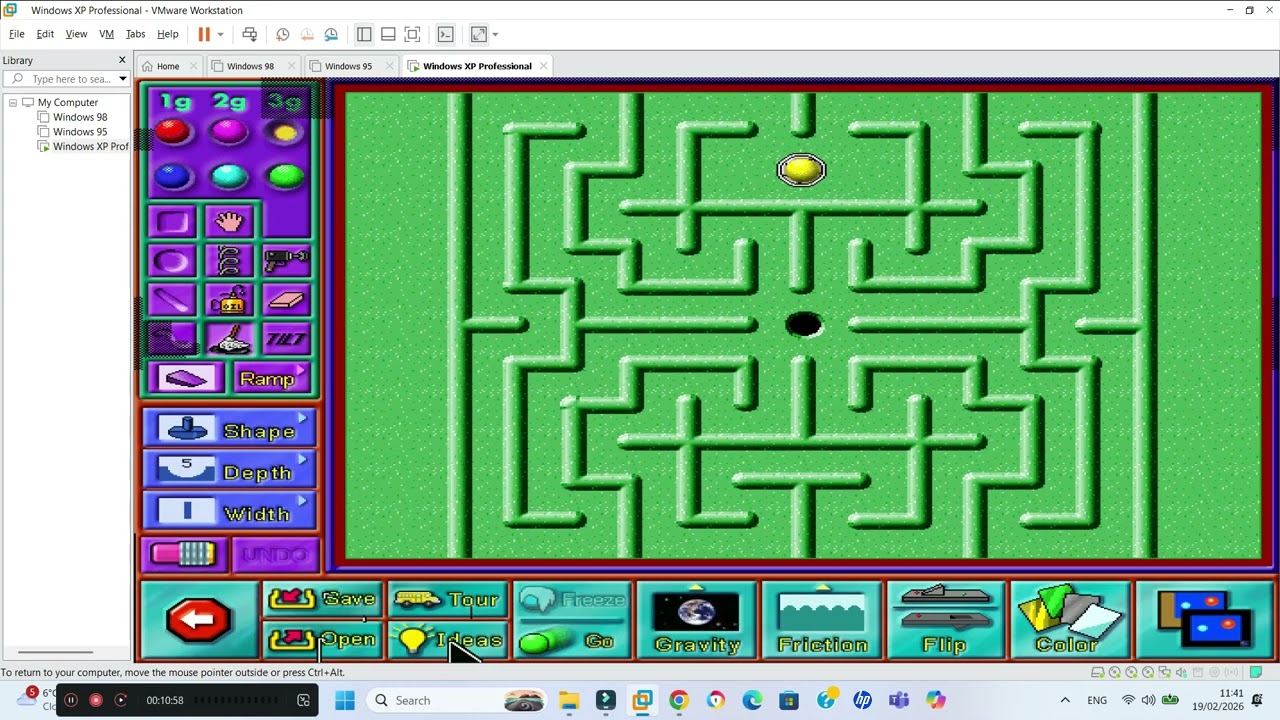Viewport: 1280px width, 720px height.
Task: Open the Friction settings
Action: (x=822, y=621)
